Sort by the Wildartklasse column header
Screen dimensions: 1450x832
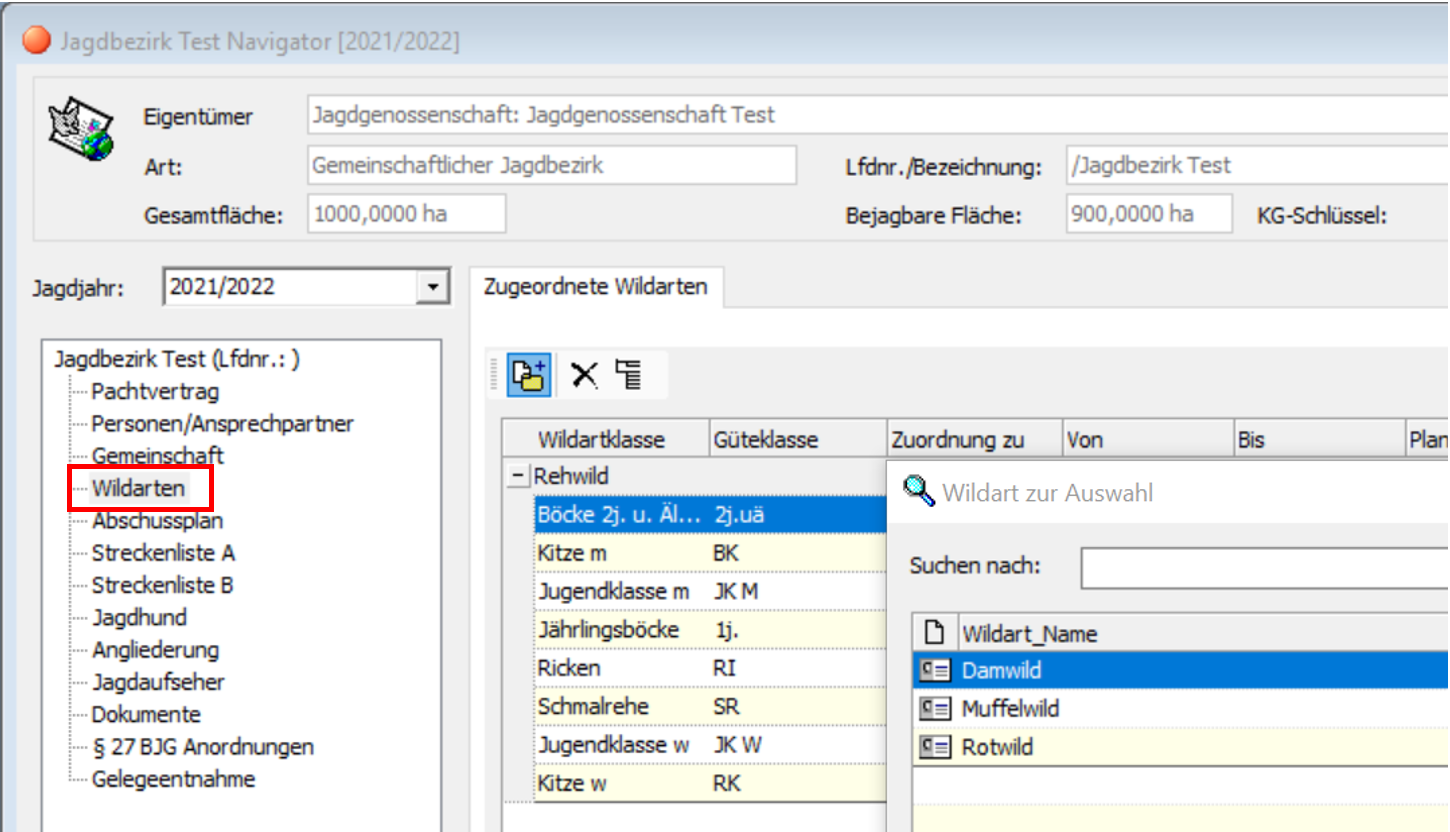[601, 440]
